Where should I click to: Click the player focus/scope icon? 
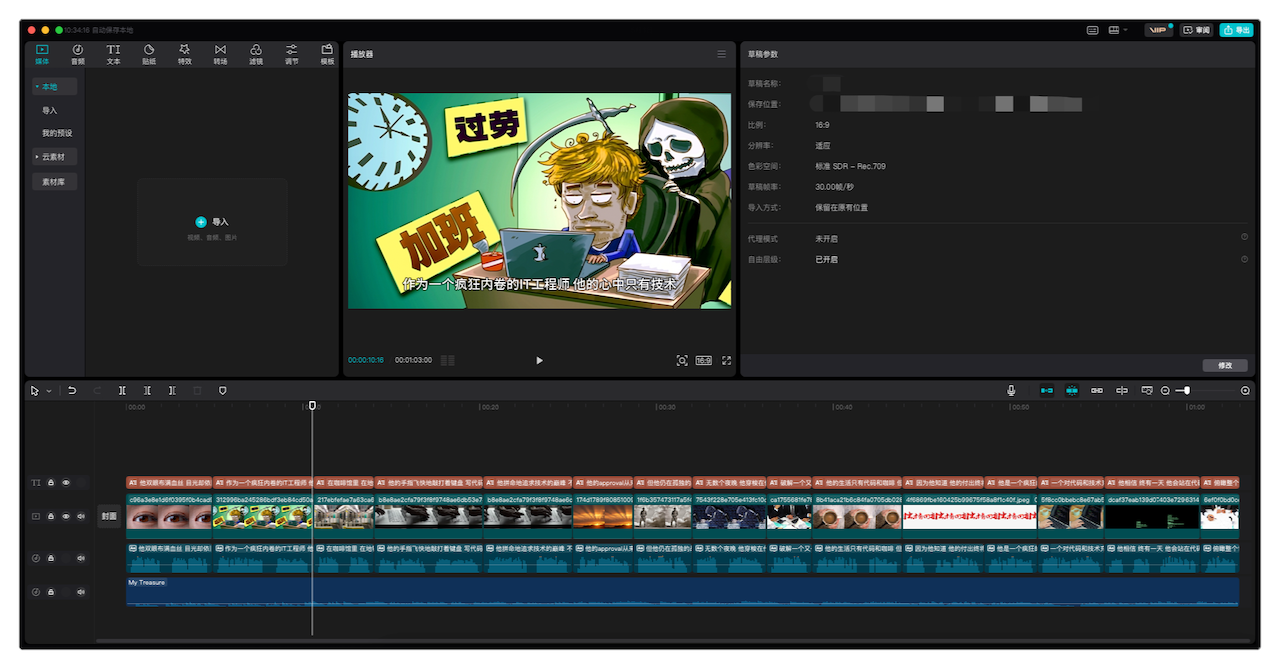click(x=682, y=360)
